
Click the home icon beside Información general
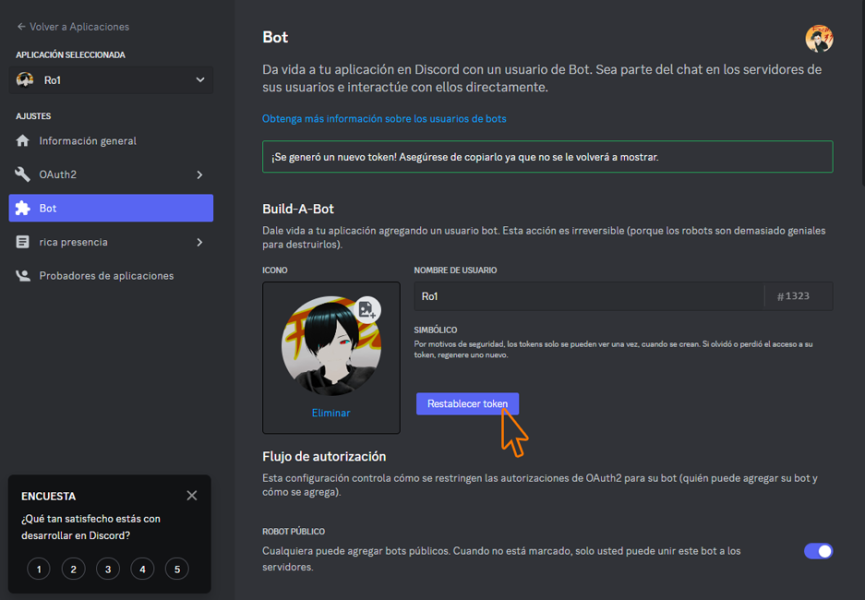coord(23,141)
